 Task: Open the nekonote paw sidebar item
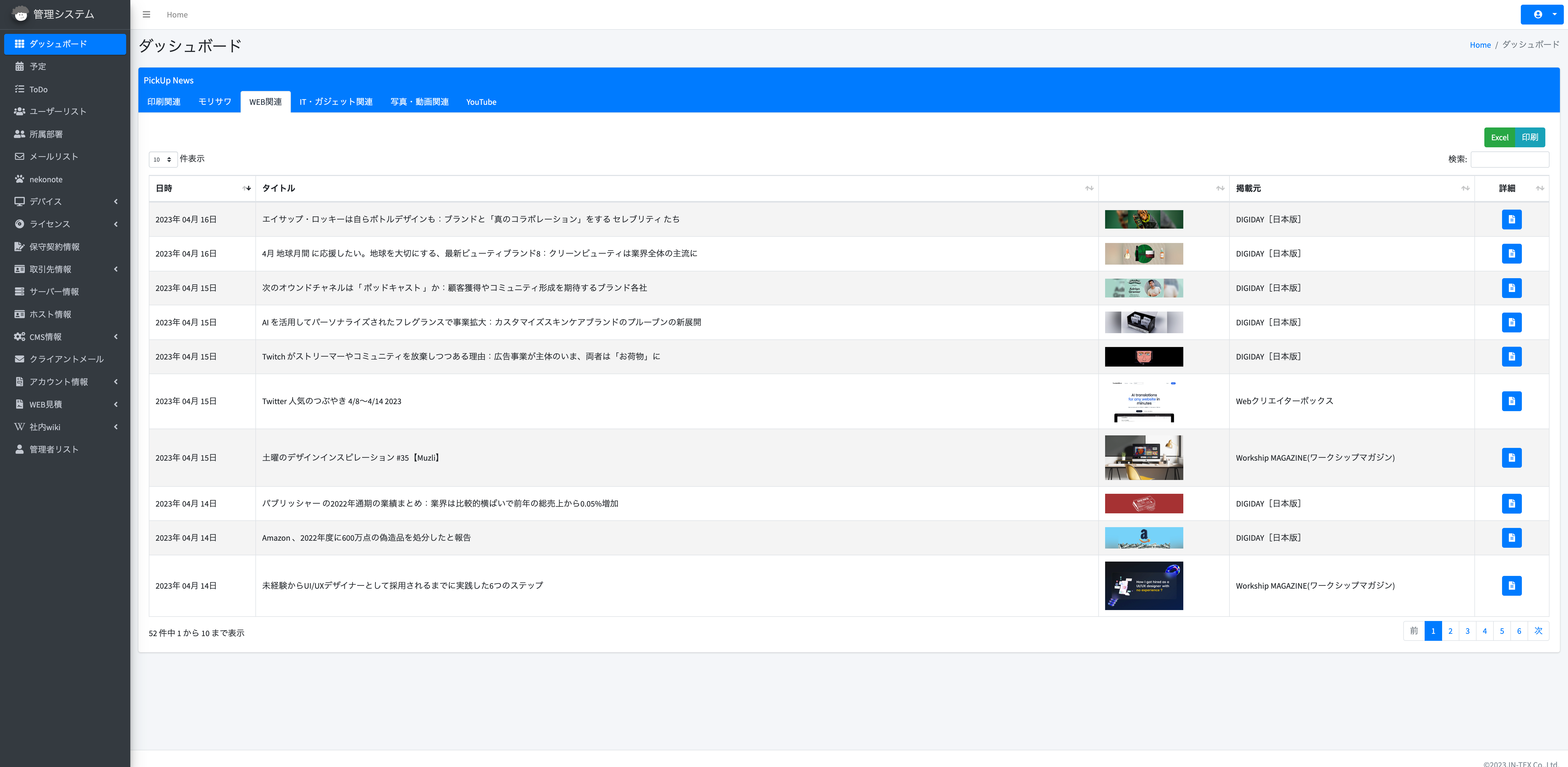pos(46,179)
